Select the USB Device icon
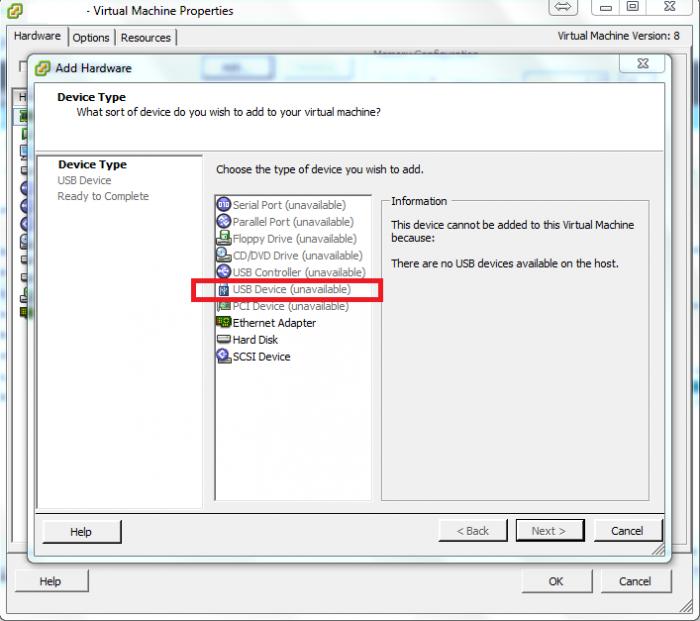 pos(223,290)
